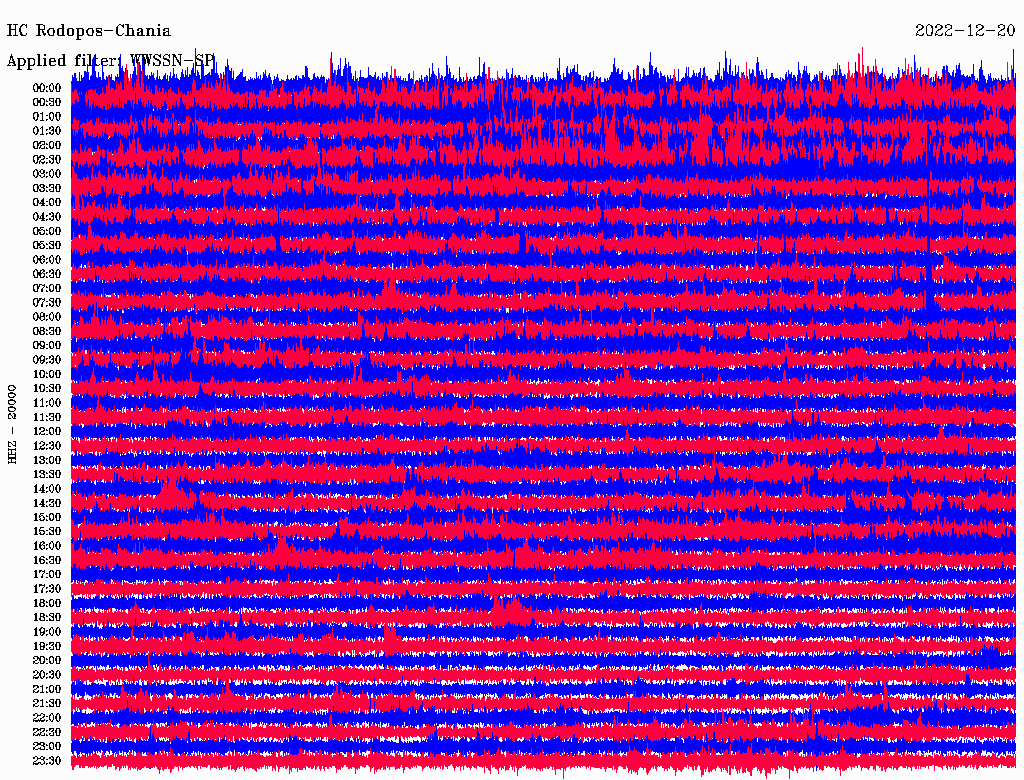Image resolution: width=1024 pixels, height=780 pixels.
Task: Click the 21:30 time row label
Action: pos(47,704)
